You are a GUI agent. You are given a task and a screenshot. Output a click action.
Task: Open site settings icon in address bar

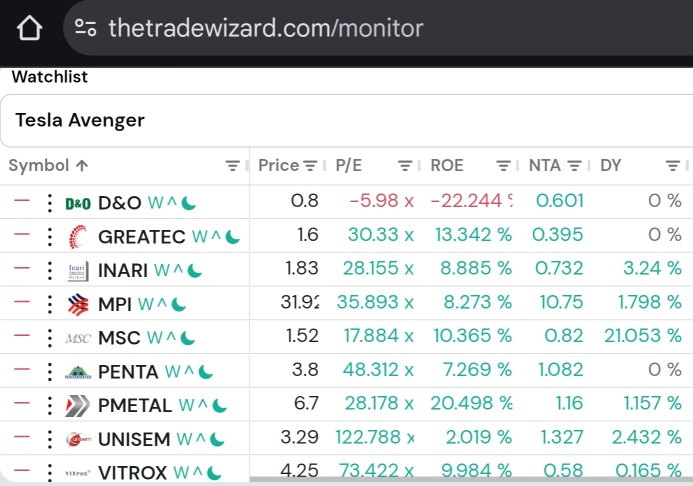(85, 27)
